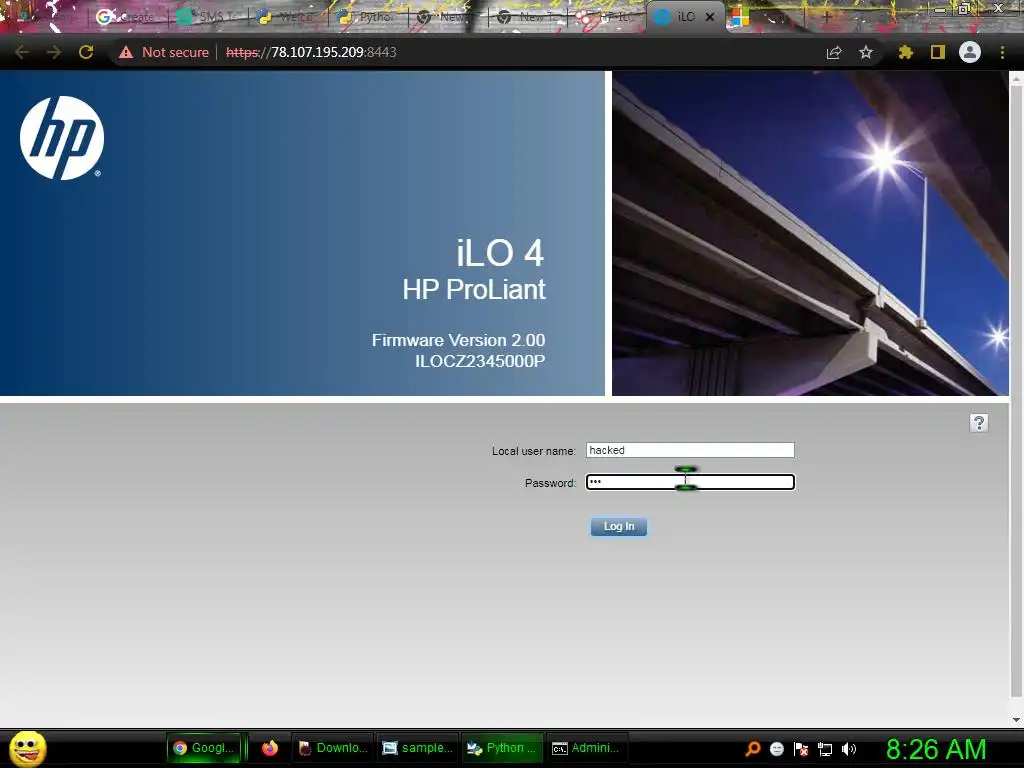Go forward with browser forward arrow
Viewport: 1024px width, 768px height.
[x=54, y=52]
